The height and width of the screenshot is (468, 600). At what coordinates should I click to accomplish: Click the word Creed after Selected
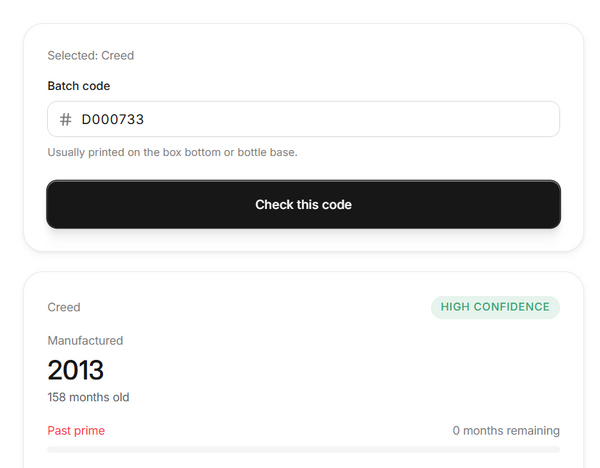coord(117,55)
